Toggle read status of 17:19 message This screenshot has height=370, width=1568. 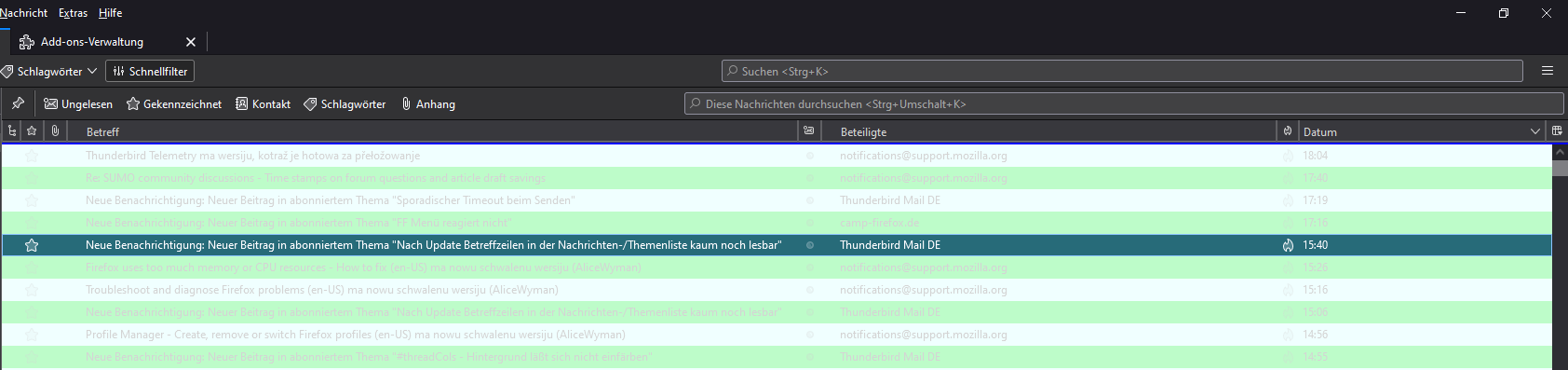(810, 200)
